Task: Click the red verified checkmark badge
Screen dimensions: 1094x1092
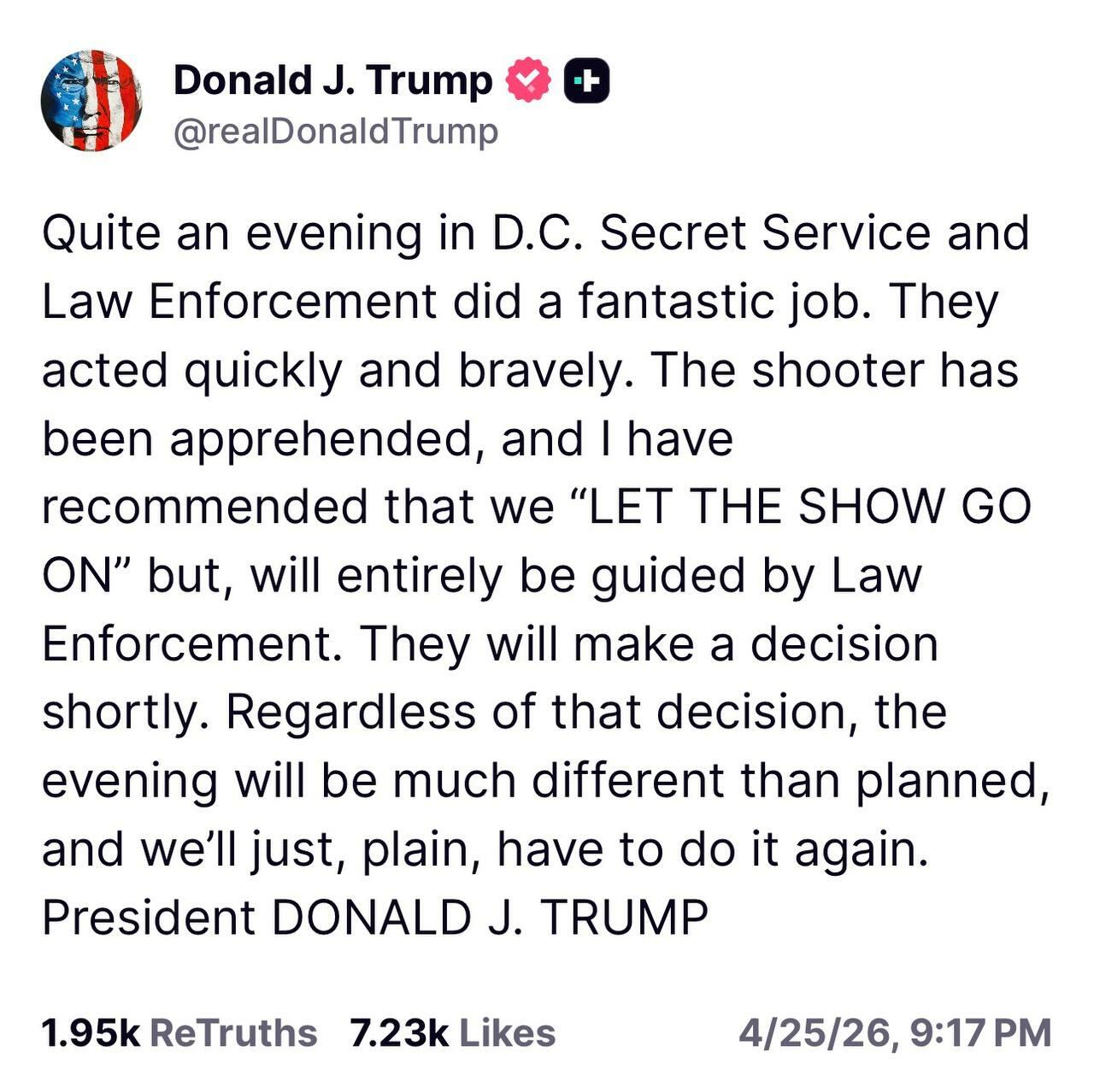Action: click(528, 80)
